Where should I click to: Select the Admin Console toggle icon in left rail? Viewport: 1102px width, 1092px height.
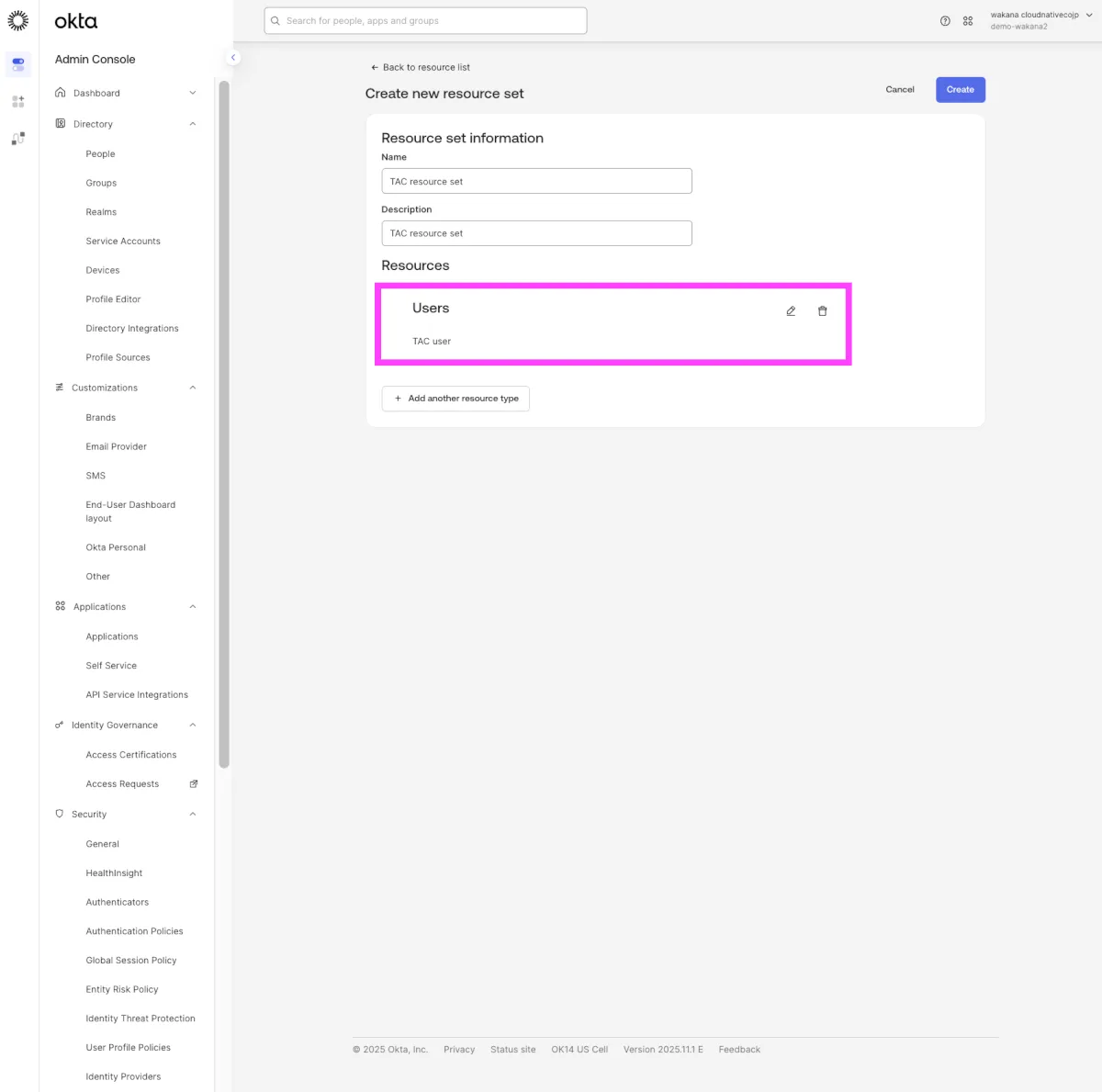coord(18,64)
